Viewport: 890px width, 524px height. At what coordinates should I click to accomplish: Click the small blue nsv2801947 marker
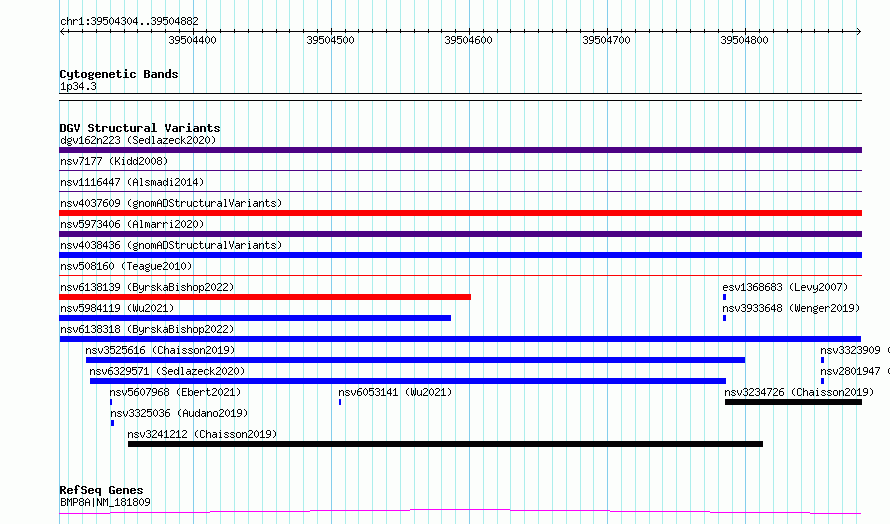pyautogui.click(x=822, y=381)
